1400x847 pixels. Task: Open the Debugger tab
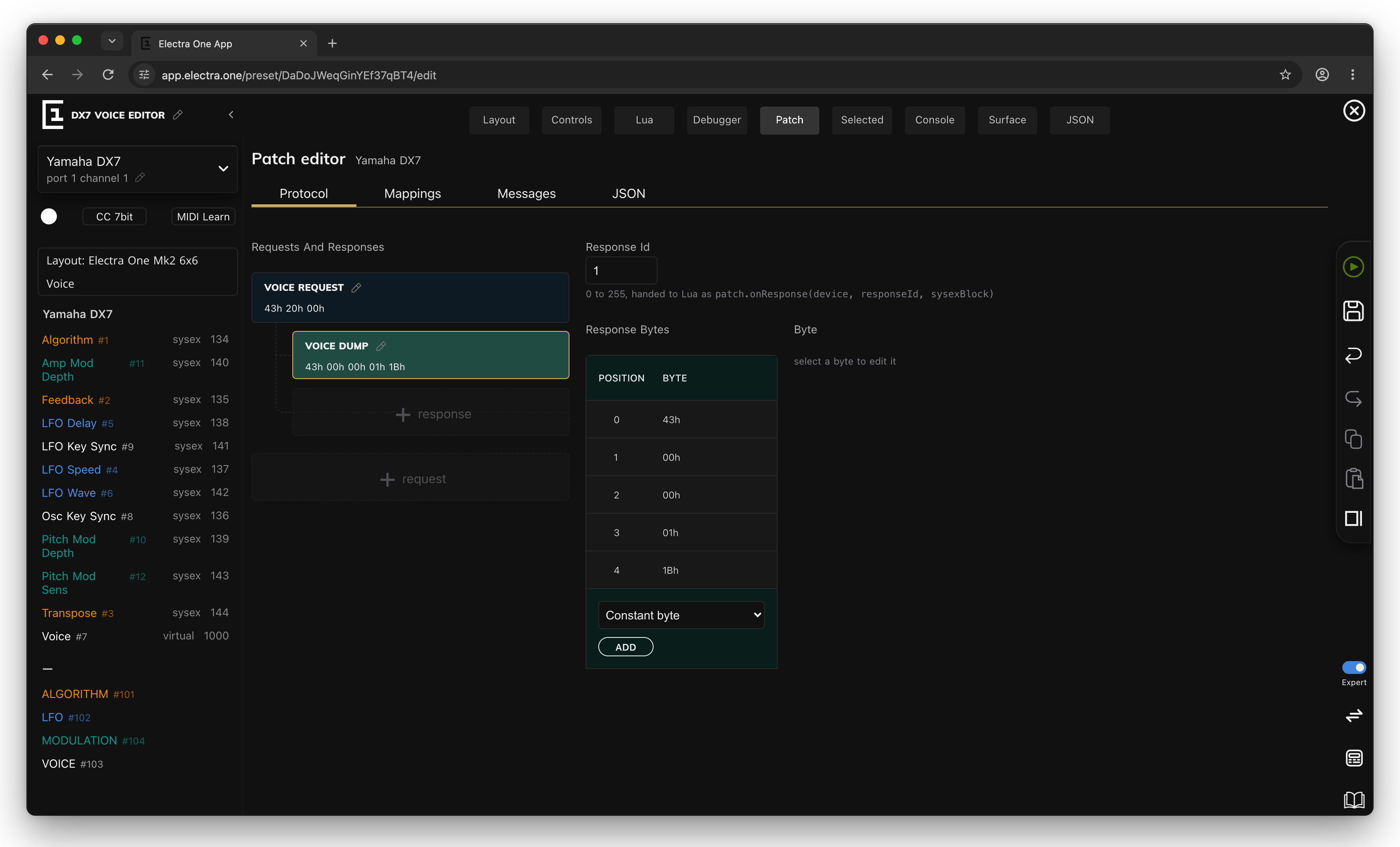(x=716, y=120)
